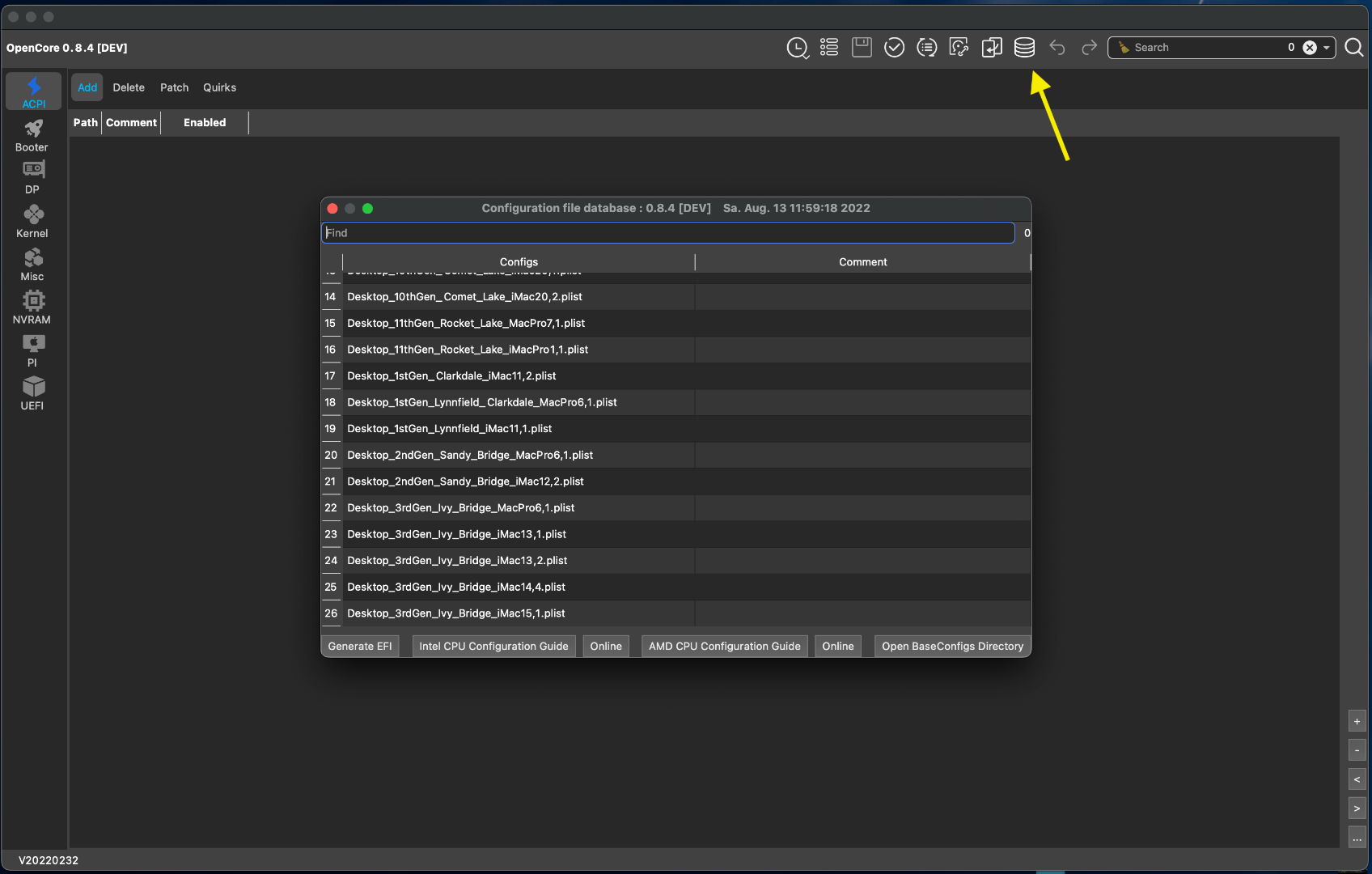Open the ACPI section in sidebar

pyautogui.click(x=33, y=91)
